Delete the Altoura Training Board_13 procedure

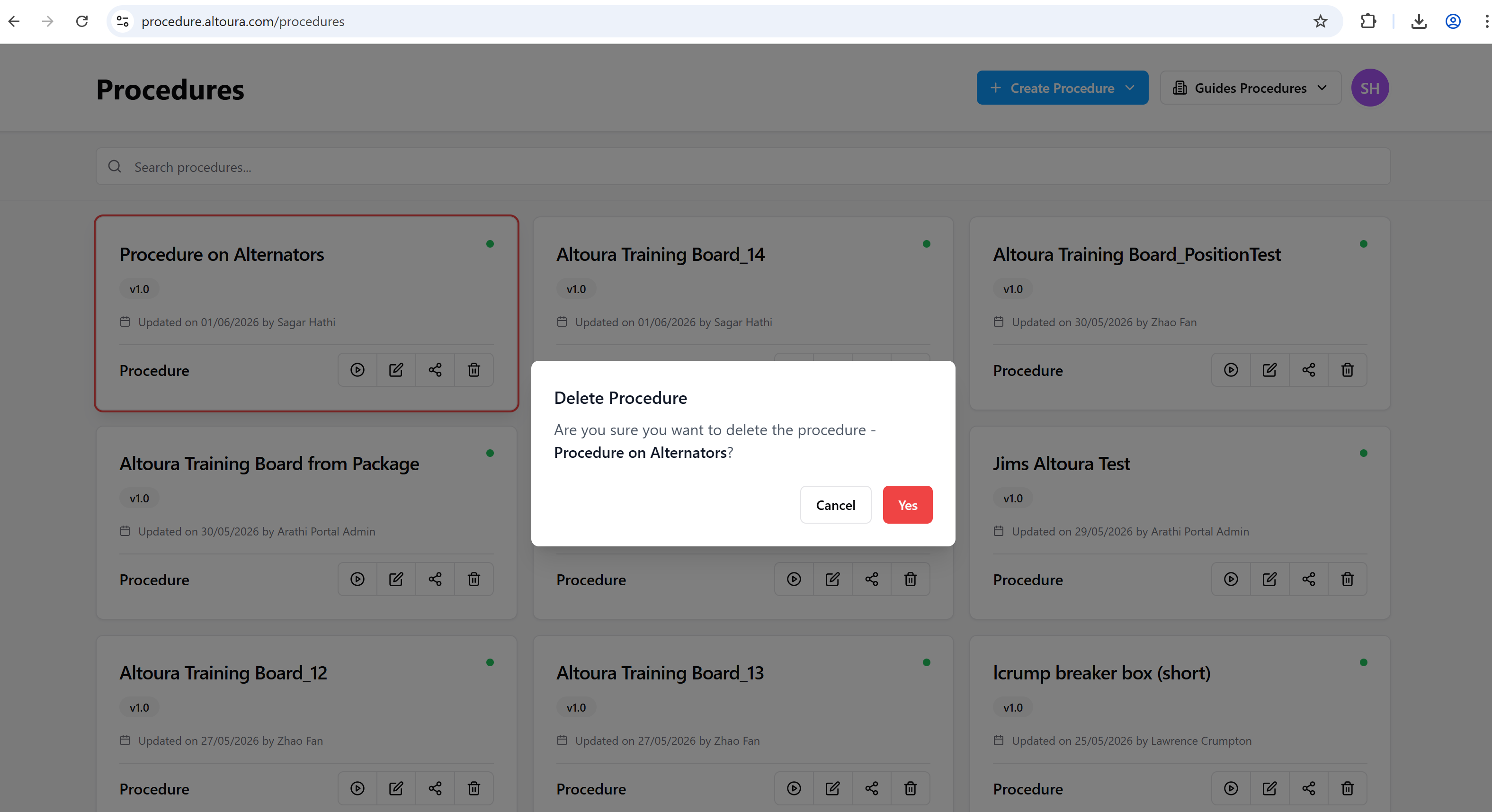911,788
